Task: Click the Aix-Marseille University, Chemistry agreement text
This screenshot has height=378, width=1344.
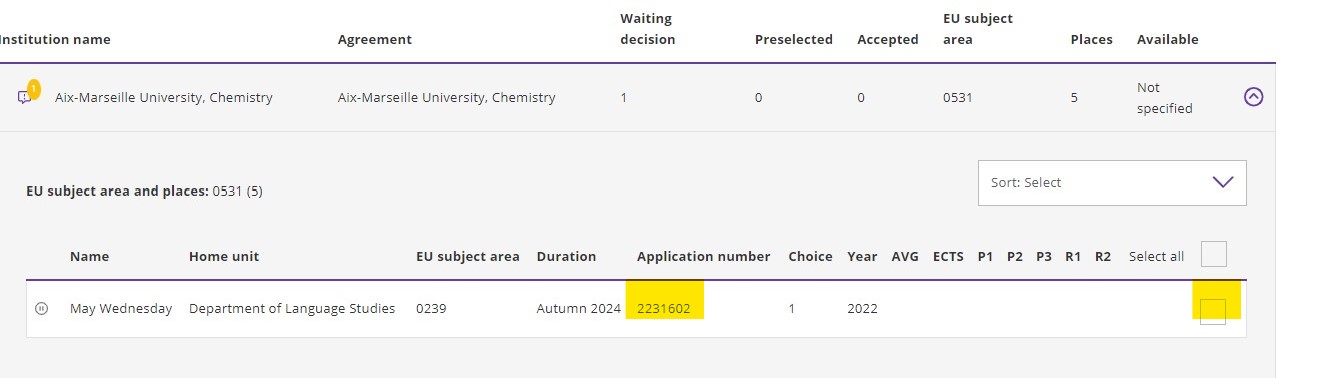Action: click(x=447, y=98)
